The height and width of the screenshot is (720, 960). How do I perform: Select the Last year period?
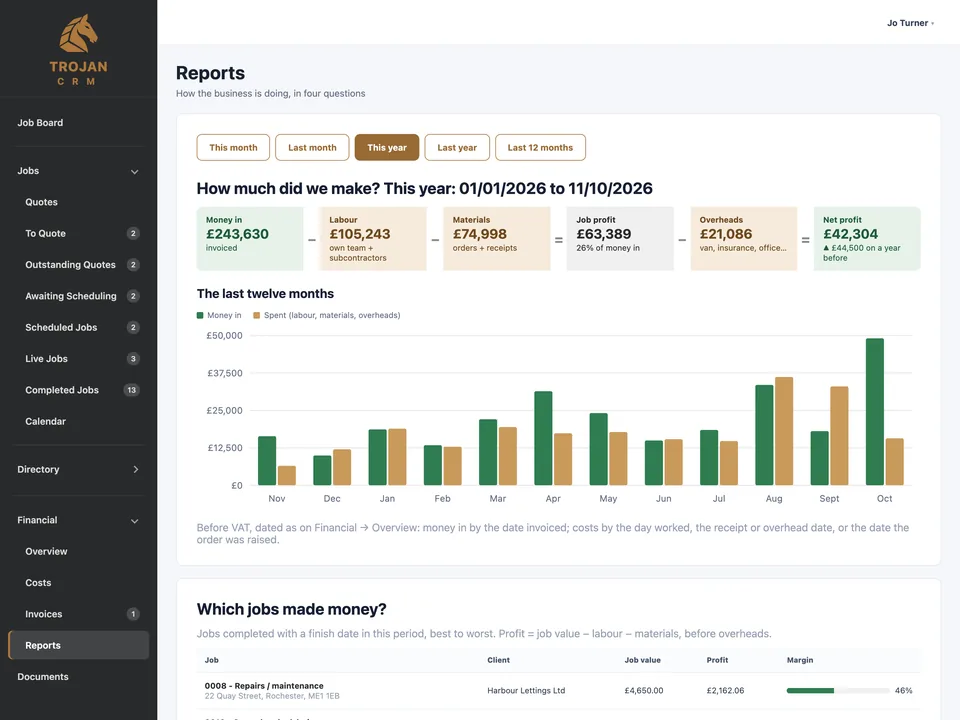click(457, 148)
